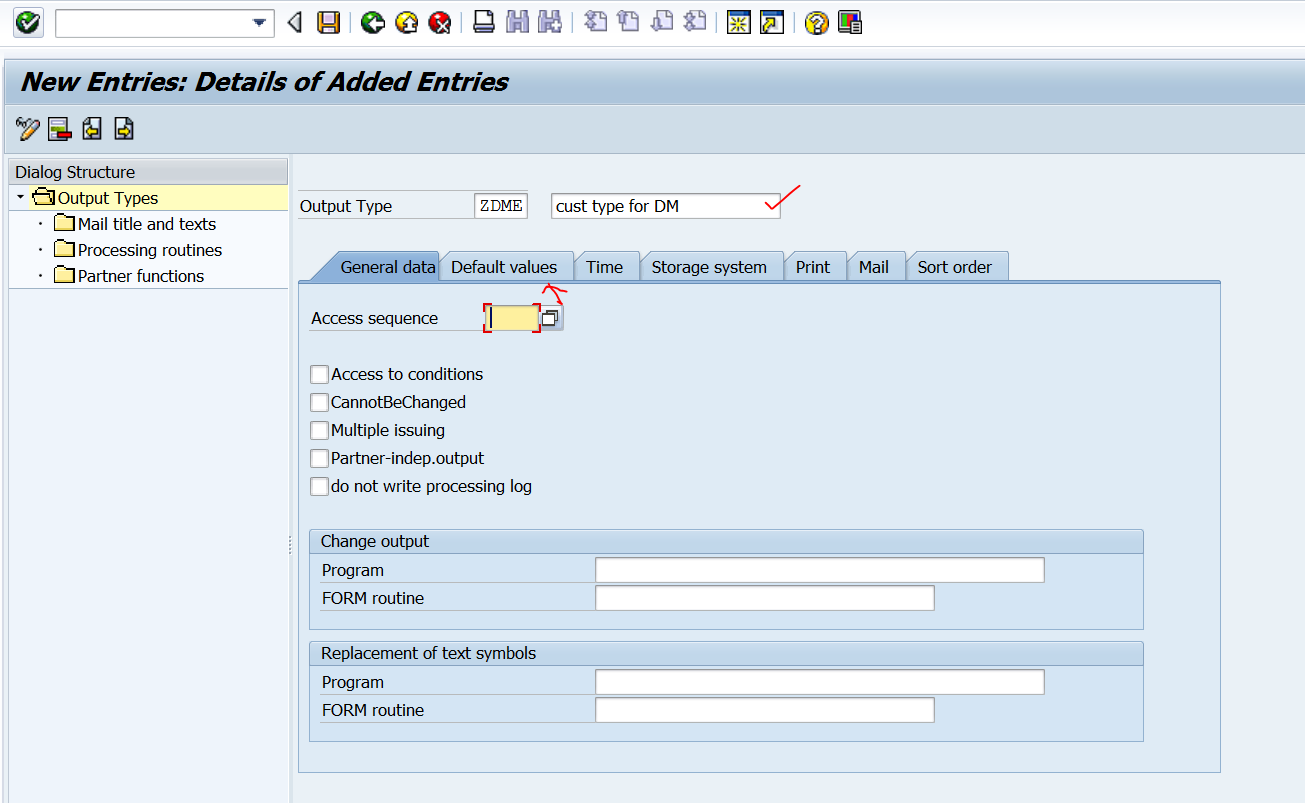Switch to the Default values tab
The width and height of the screenshot is (1305, 803).
(x=506, y=266)
